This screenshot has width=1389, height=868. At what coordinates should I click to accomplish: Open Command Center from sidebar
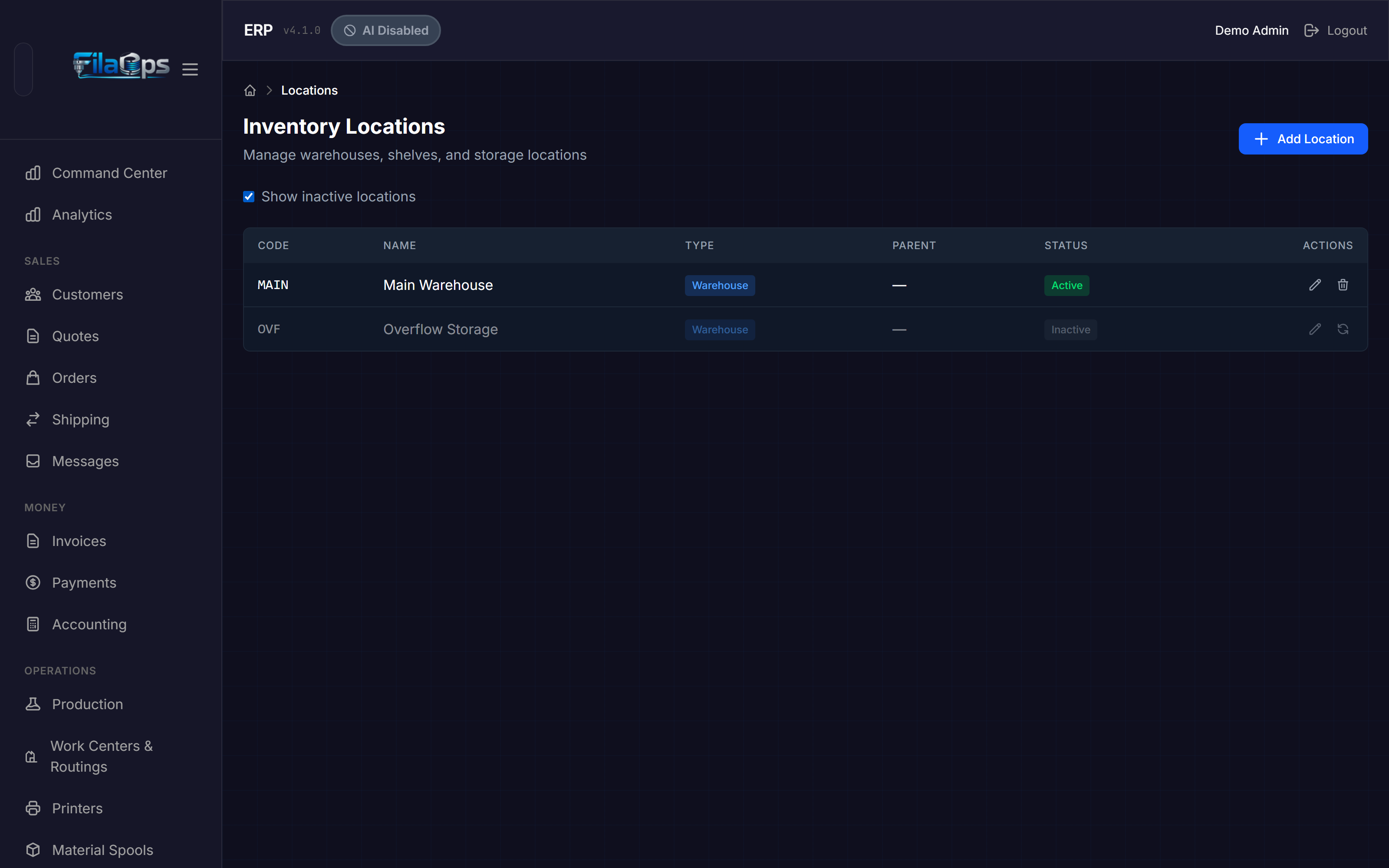[x=110, y=173]
